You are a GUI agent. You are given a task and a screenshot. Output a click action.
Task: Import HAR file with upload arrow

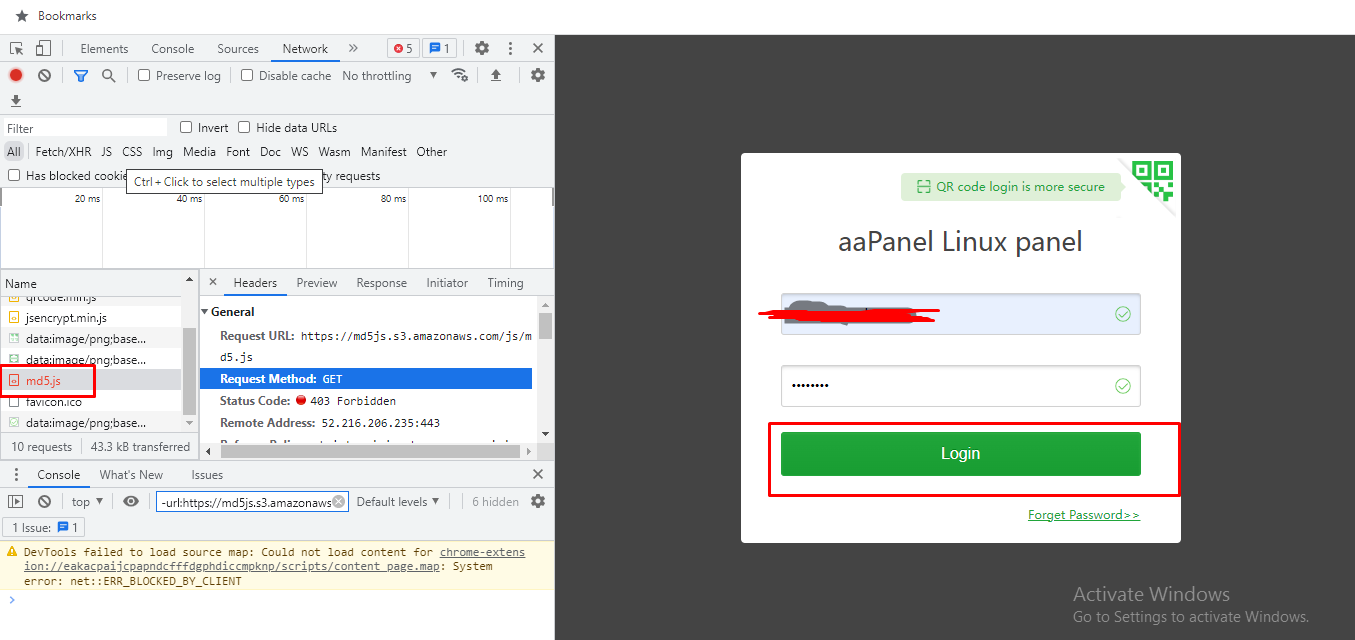tap(495, 75)
